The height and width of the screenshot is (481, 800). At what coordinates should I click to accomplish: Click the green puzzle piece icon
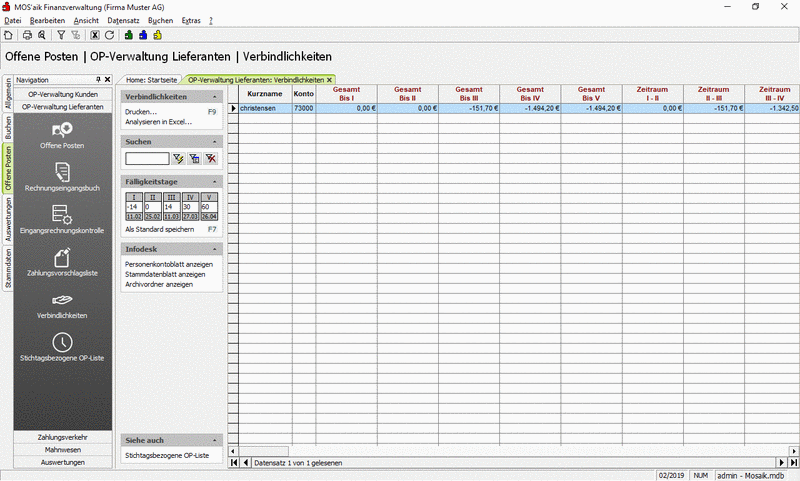click(129, 35)
